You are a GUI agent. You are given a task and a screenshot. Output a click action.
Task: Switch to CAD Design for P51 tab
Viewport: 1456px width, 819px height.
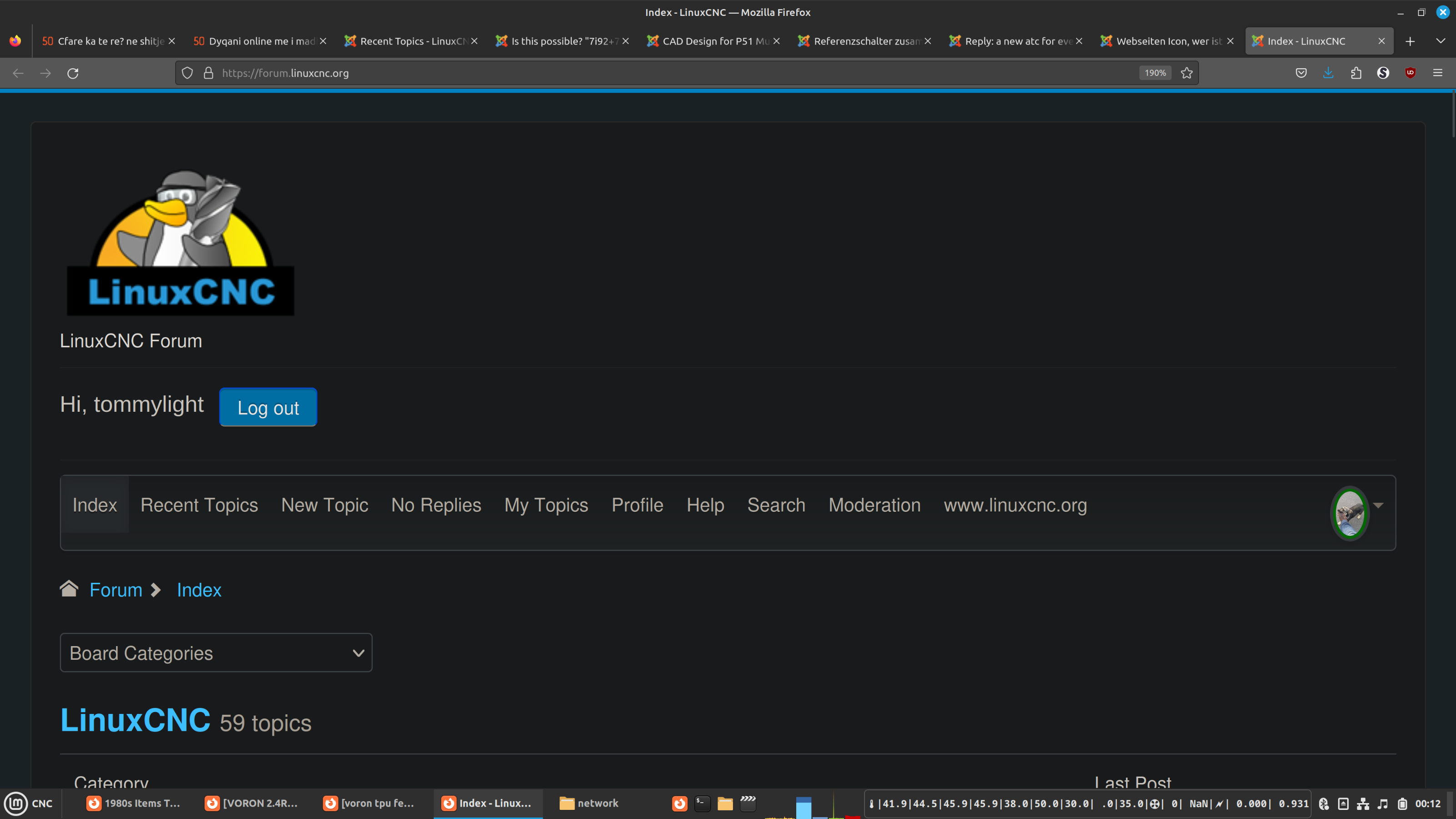[713, 41]
